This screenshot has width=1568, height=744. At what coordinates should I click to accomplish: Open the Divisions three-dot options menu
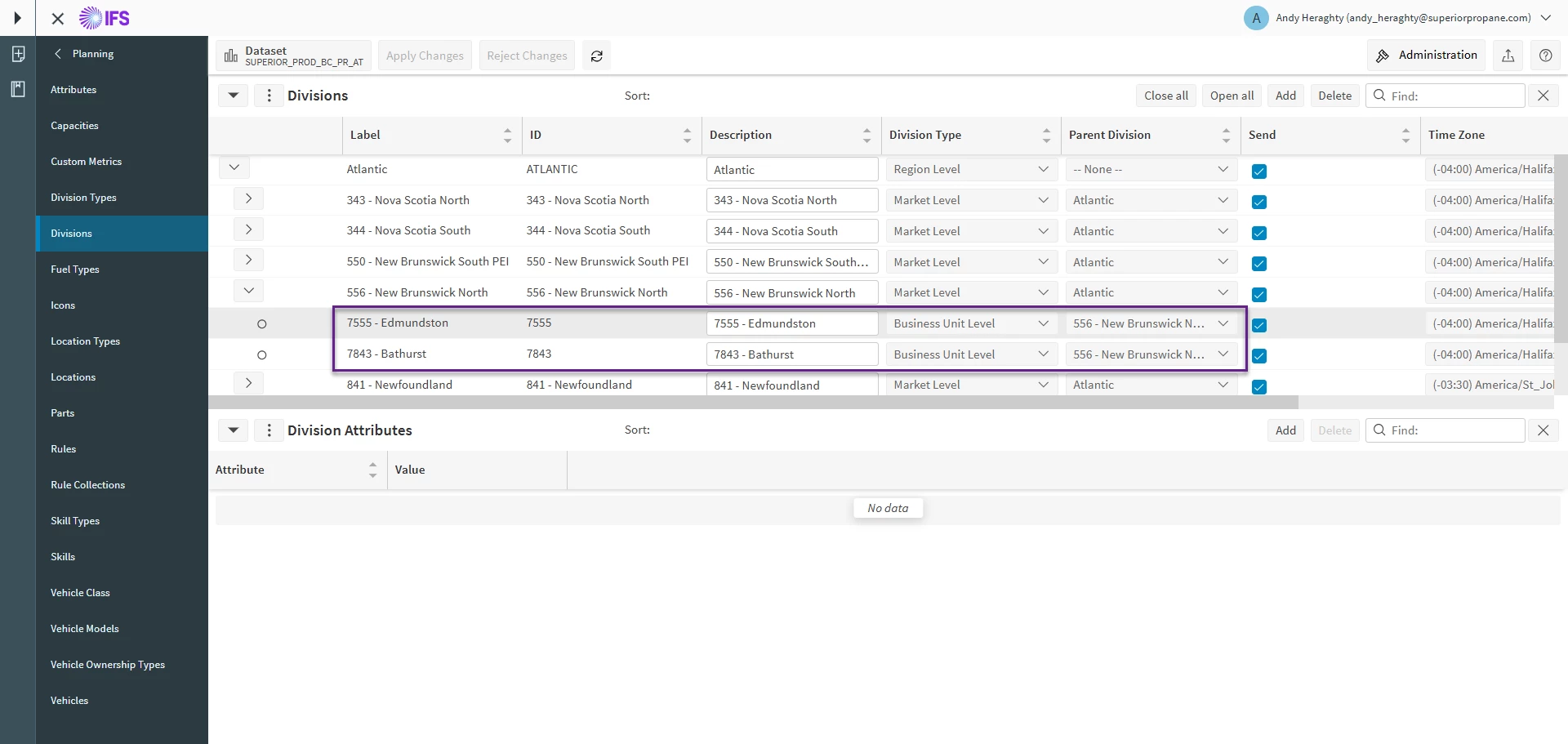(269, 96)
